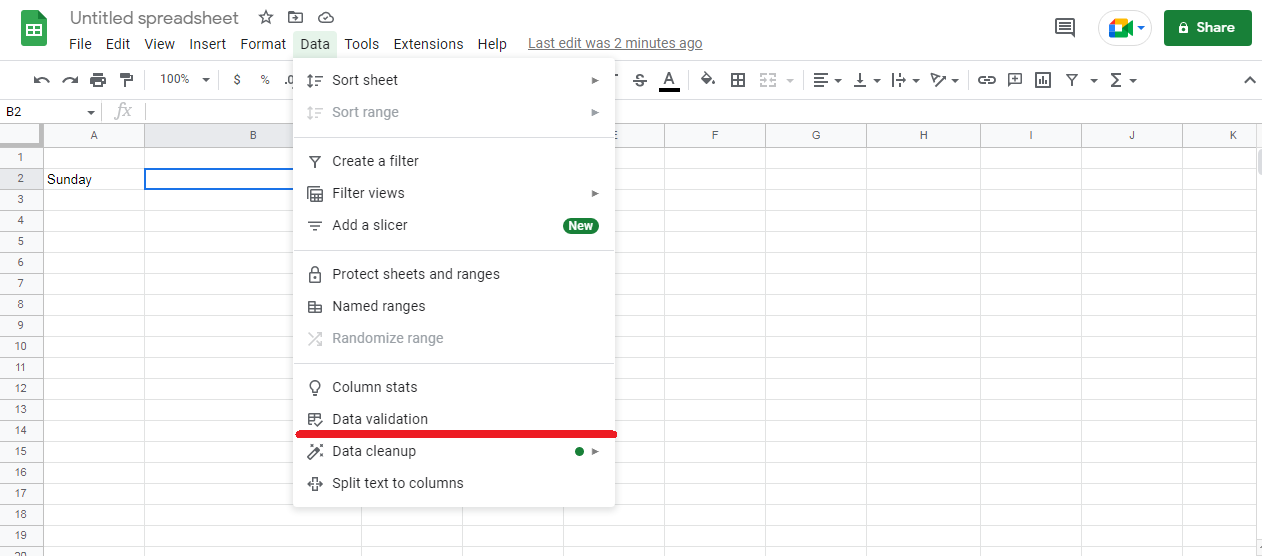Choose Create a filter
Image resolution: width=1262 pixels, height=556 pixels.
(x=454, y=161)
